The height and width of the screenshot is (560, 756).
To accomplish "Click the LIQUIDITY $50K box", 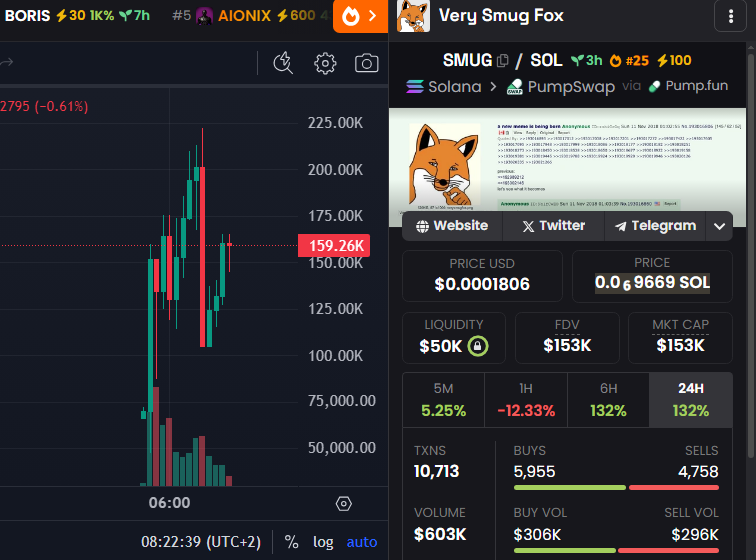I will (x=454, y=338).
